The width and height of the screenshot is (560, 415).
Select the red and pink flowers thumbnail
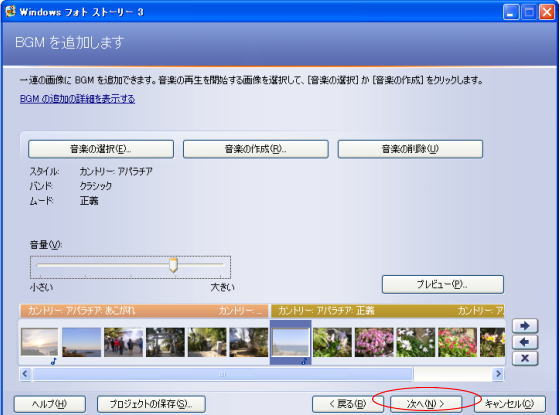(x=458, y=342)
